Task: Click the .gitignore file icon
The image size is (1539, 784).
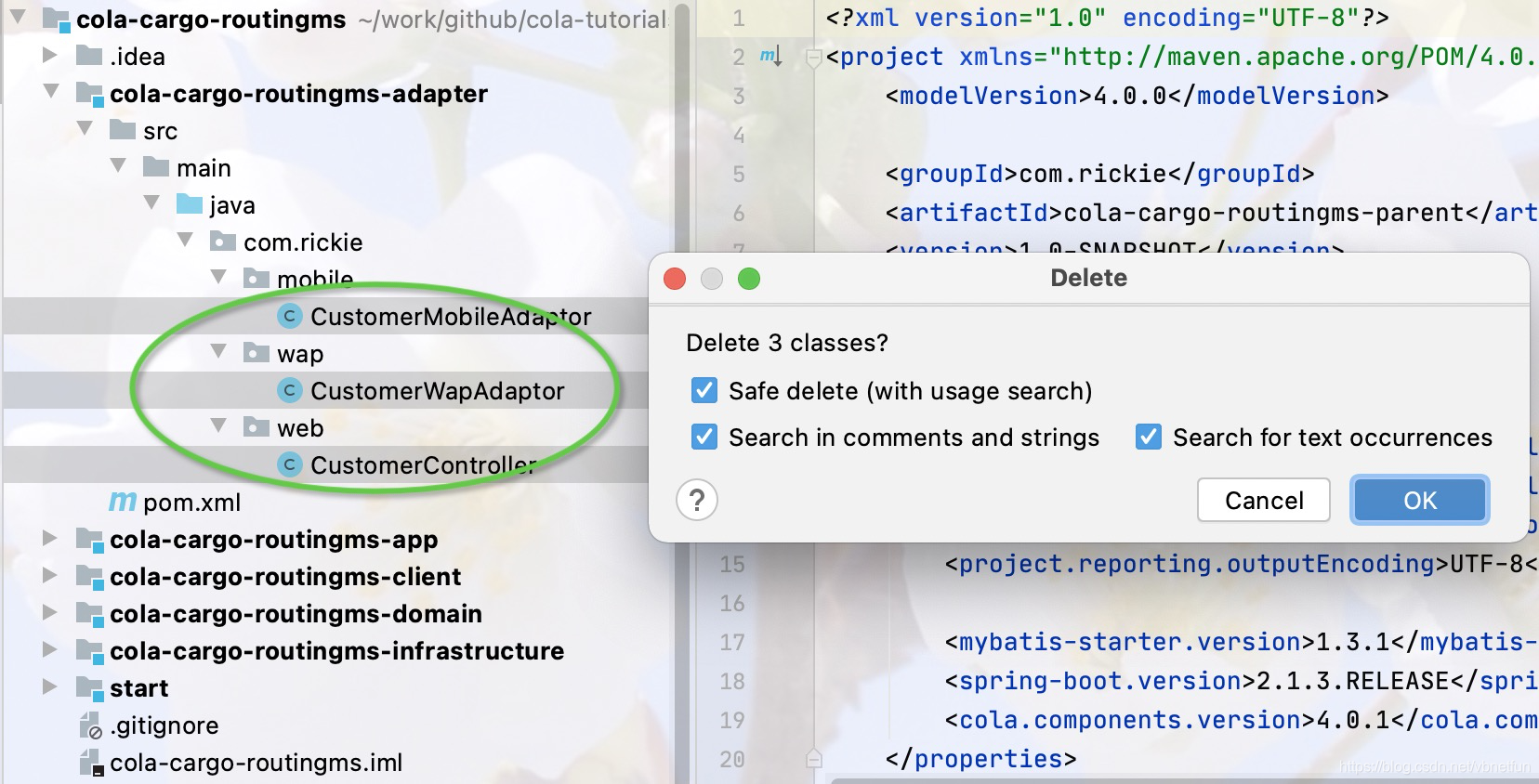Action: coord(90,725)
